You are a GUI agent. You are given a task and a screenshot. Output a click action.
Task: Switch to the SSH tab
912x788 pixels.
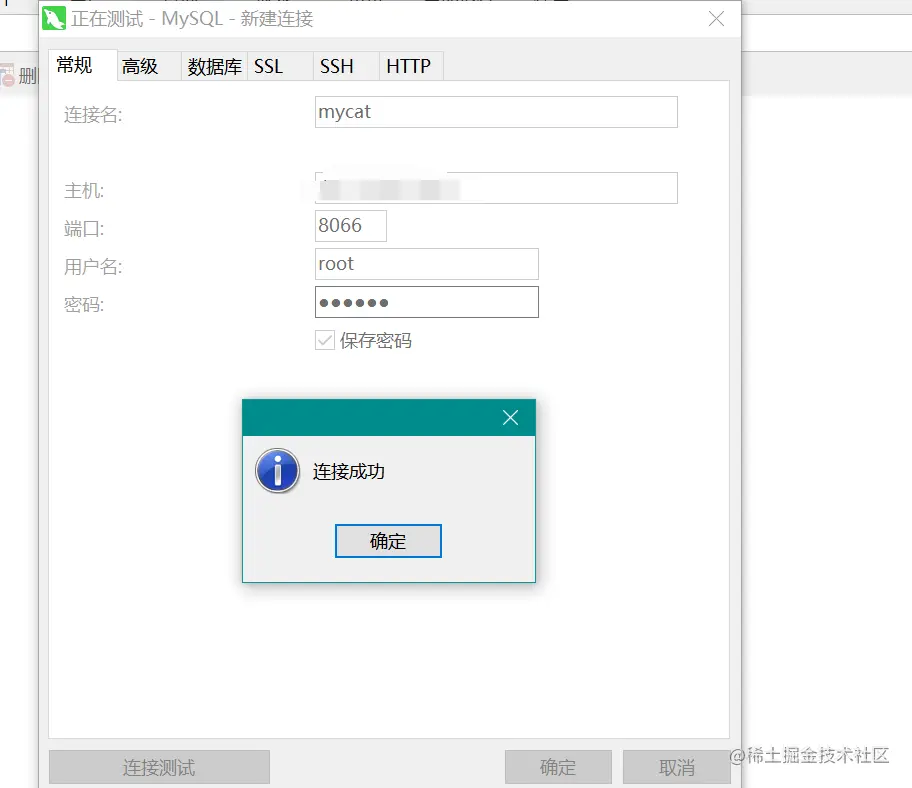pos(347,66)
